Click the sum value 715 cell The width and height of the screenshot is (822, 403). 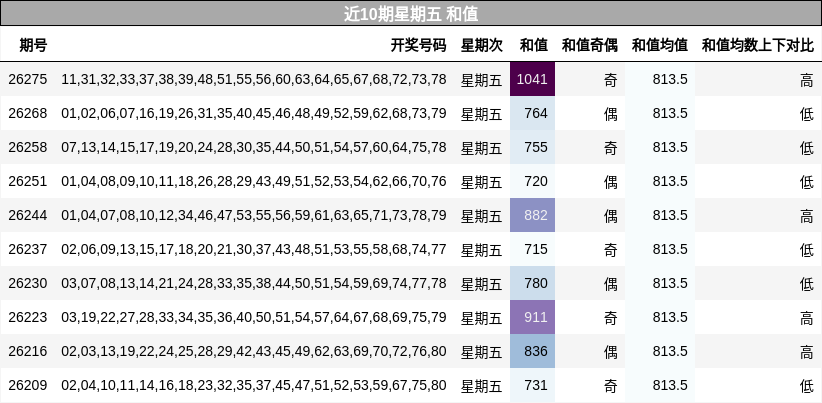pyautogui.click(x=532, y=249)
